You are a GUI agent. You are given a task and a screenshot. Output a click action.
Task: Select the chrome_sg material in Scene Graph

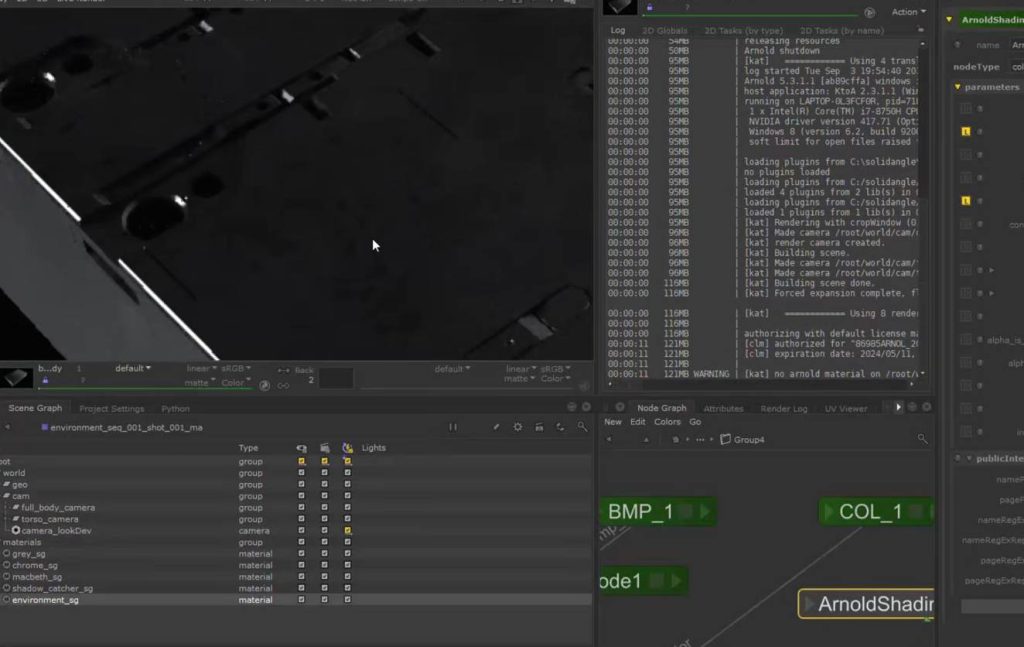(x=37, y=565)
